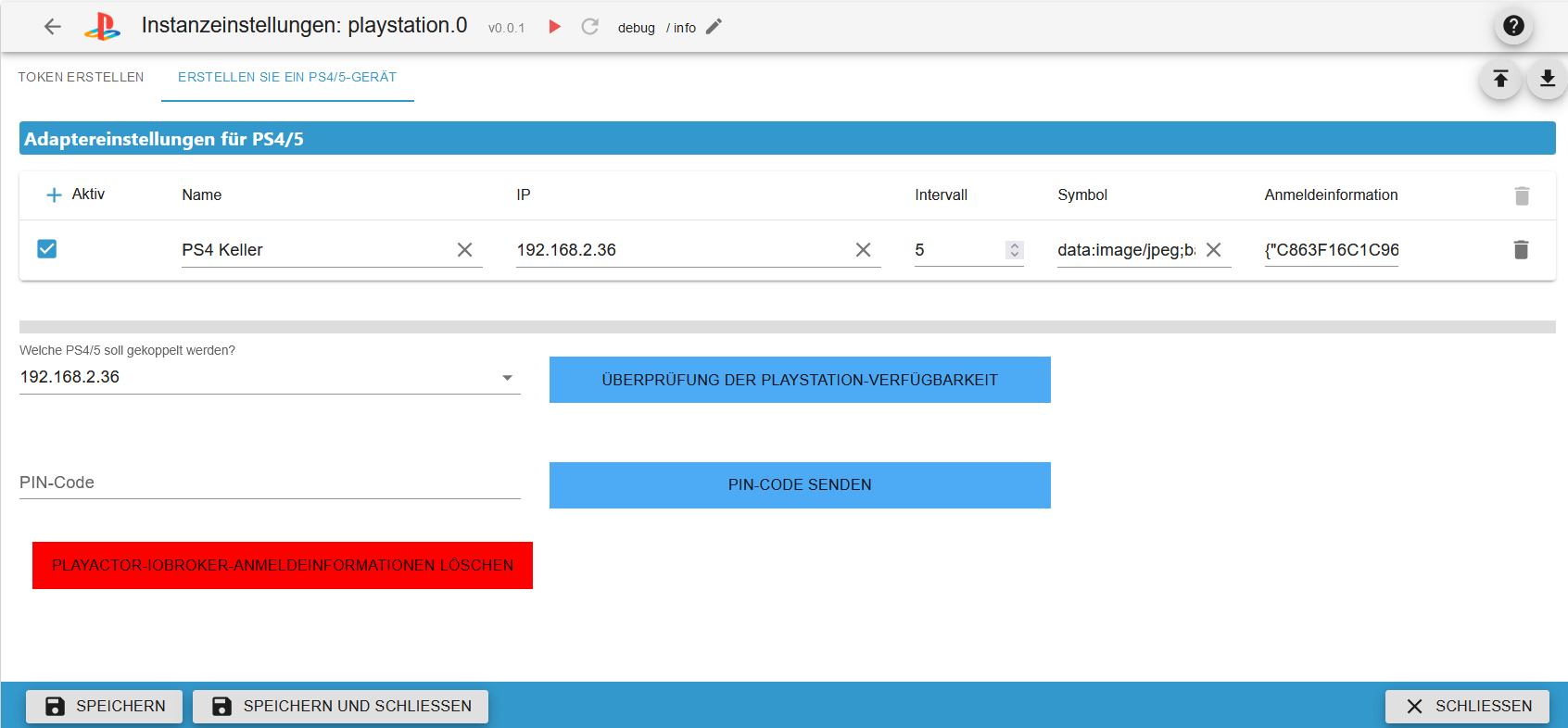1568x728 pixels.
Task: Click Adaptereinstellungen für PS4/5 heading
Action: (164, 139)
